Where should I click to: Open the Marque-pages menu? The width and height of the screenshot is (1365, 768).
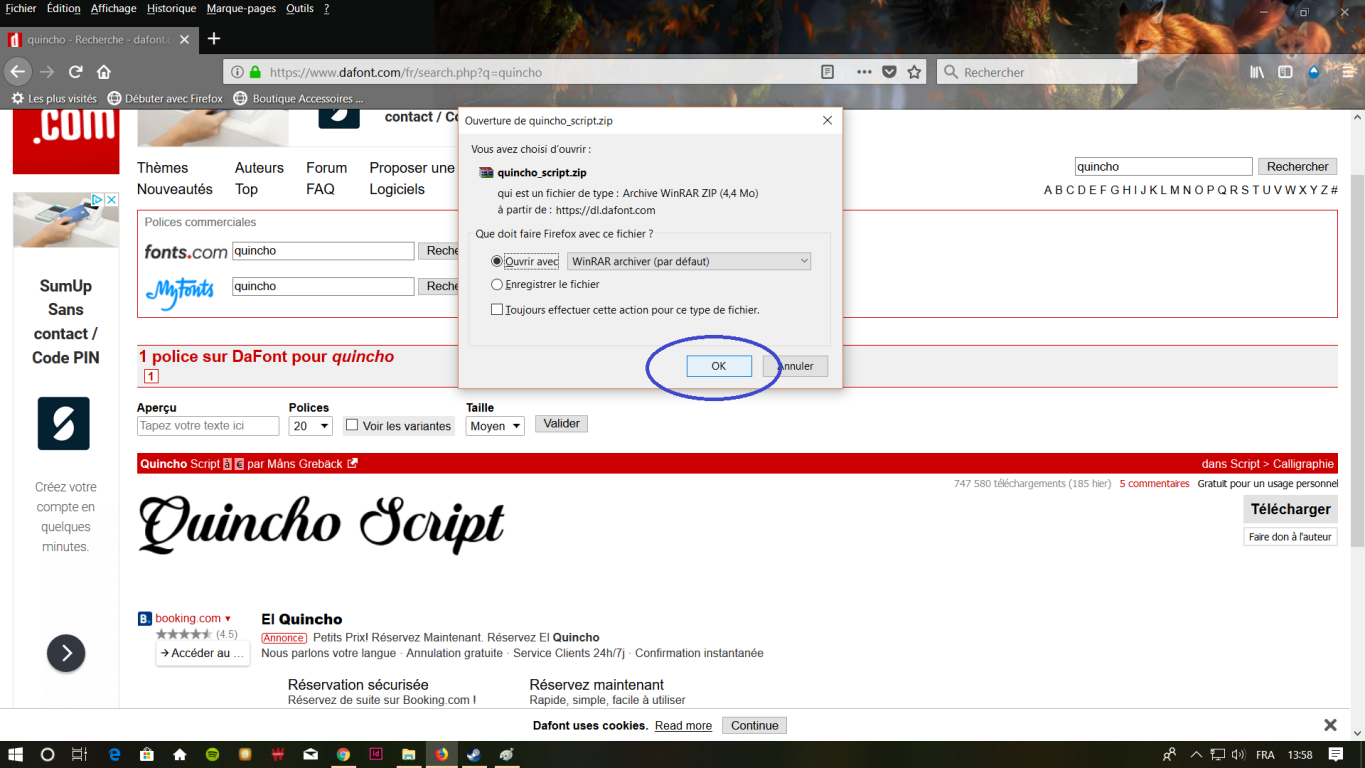(241, 8)
